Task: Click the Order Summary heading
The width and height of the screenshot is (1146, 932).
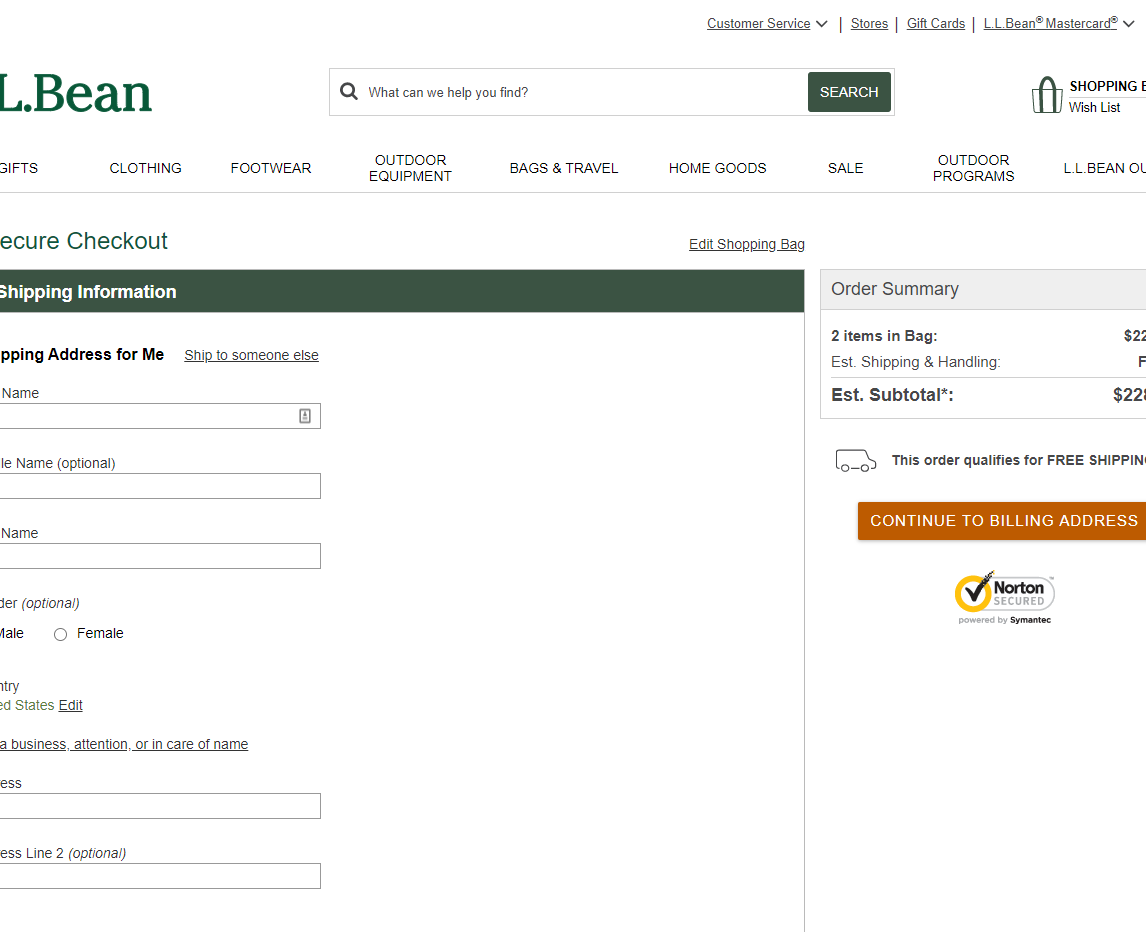Action: tap(895, 289)
